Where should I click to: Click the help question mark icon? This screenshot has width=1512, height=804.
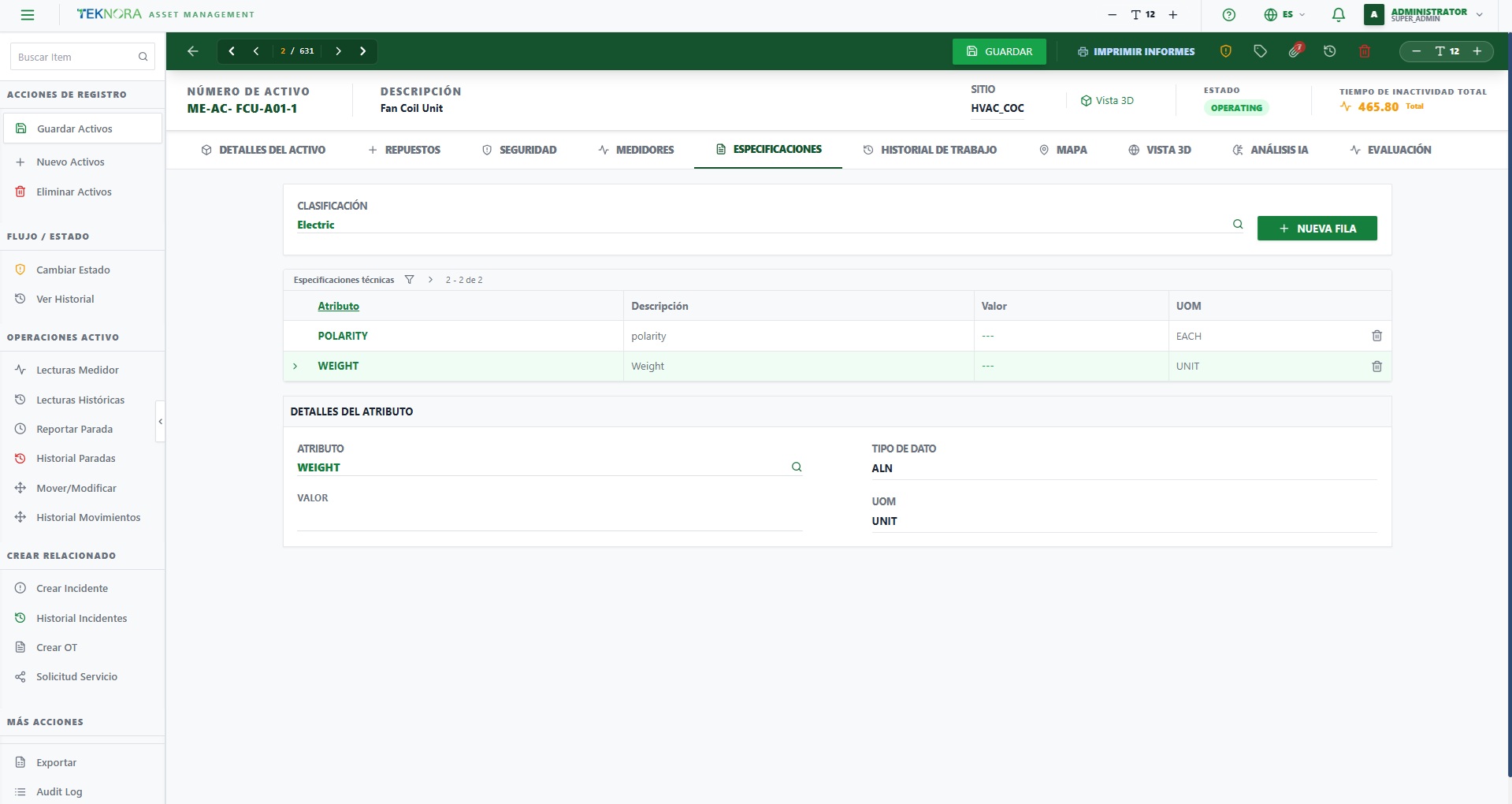point(1228,15)
